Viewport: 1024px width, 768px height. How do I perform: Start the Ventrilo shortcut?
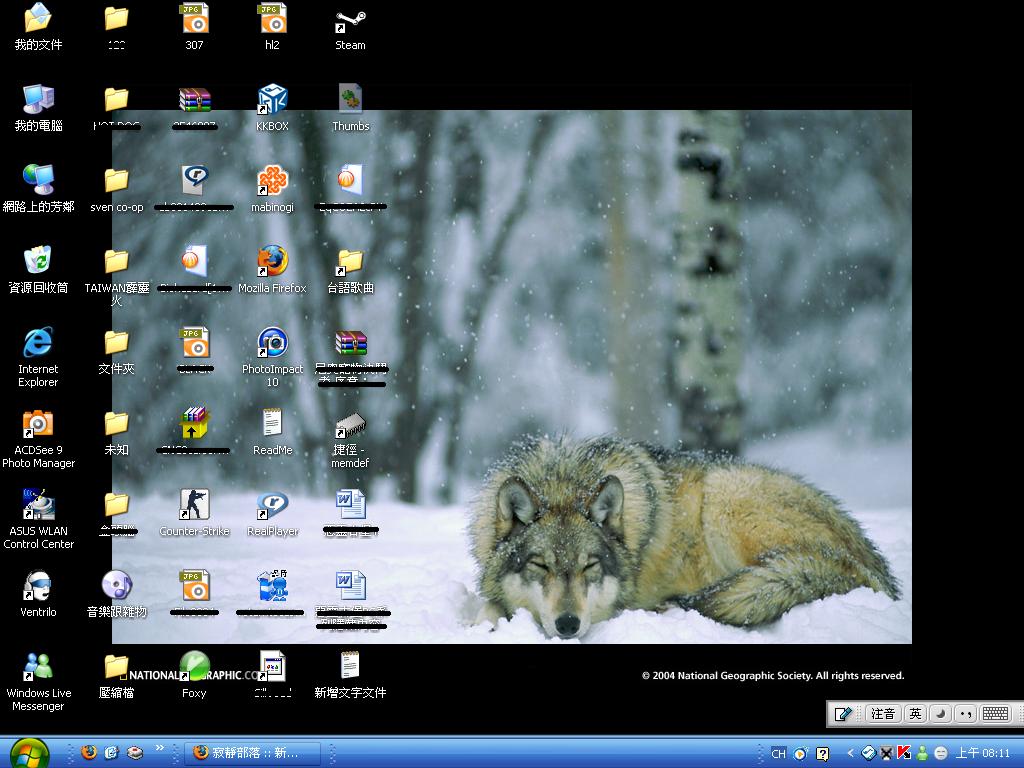[x=38, y=594]
